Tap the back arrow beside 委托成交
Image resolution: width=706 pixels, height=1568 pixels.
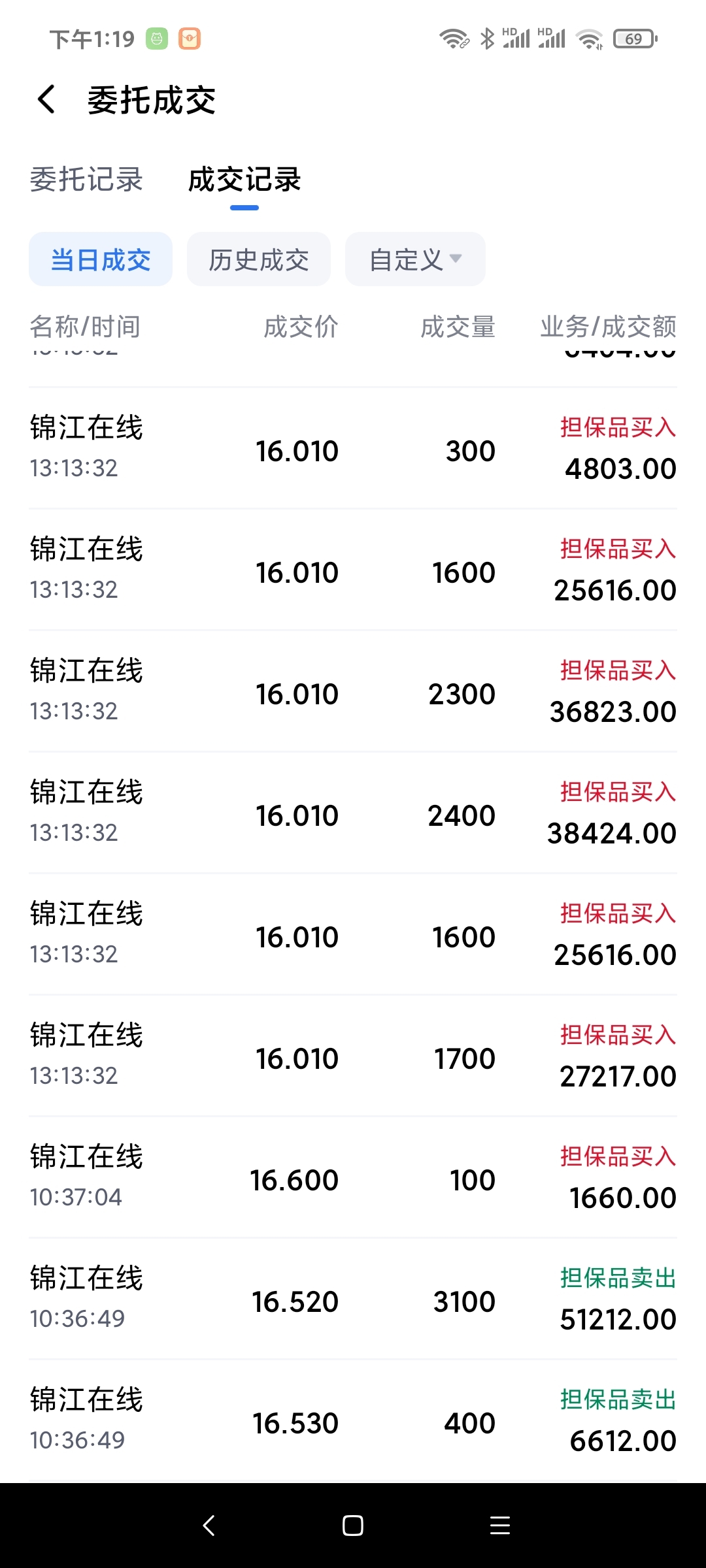coord(46,100)
